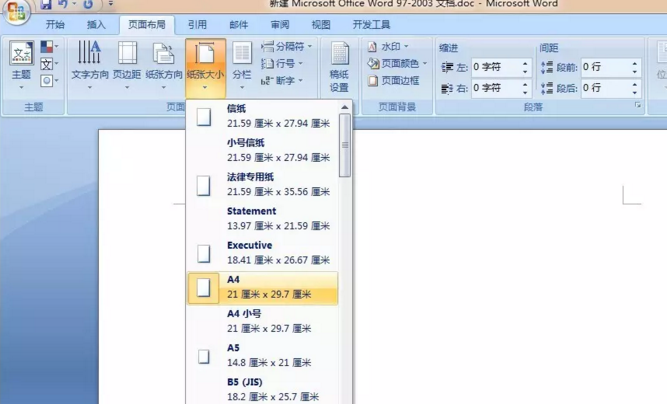Increase the left indent value
The height and width of the screenshot is (404, 672).
(525, 63)
